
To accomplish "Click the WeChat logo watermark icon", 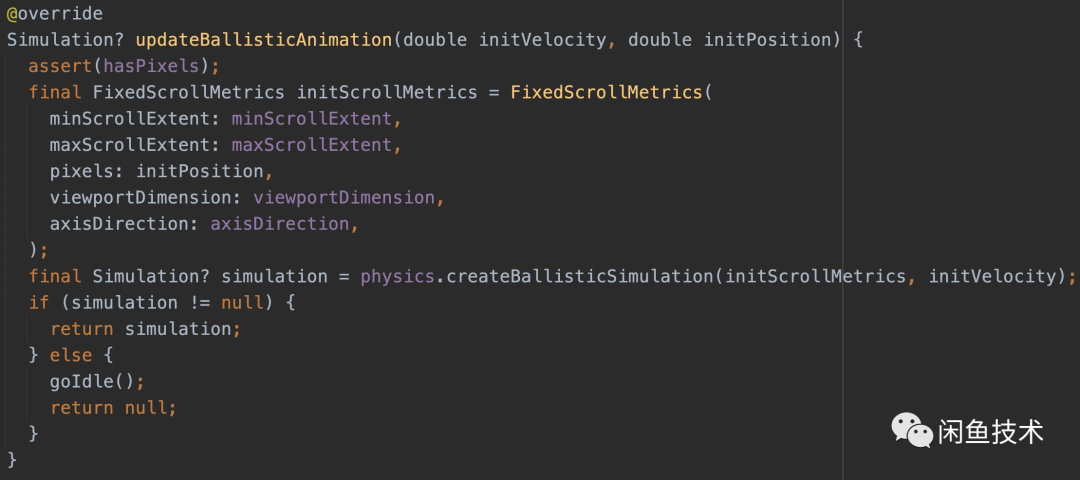I will click(x=911, y=430).
